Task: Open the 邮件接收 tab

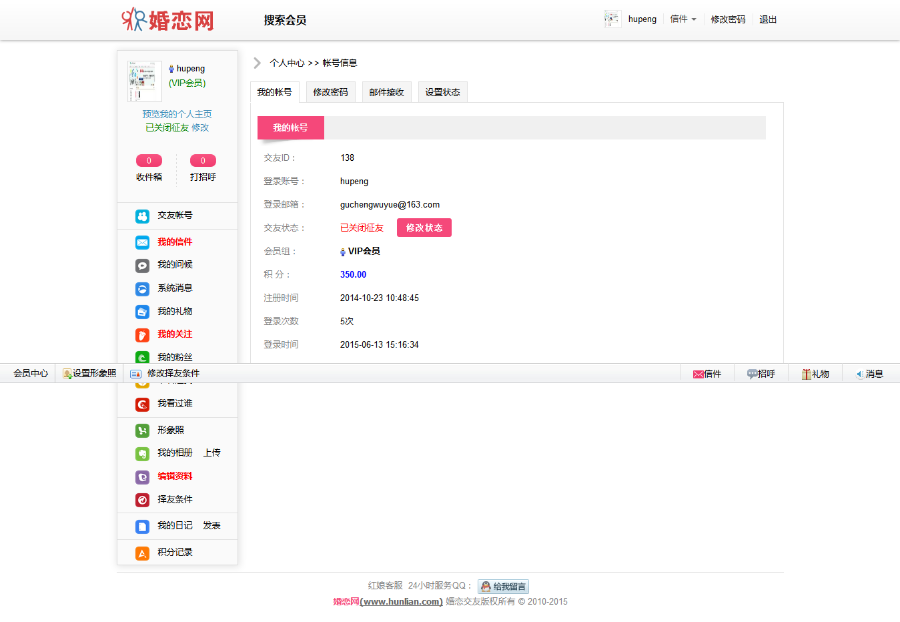Action: (x=386, y=91)
